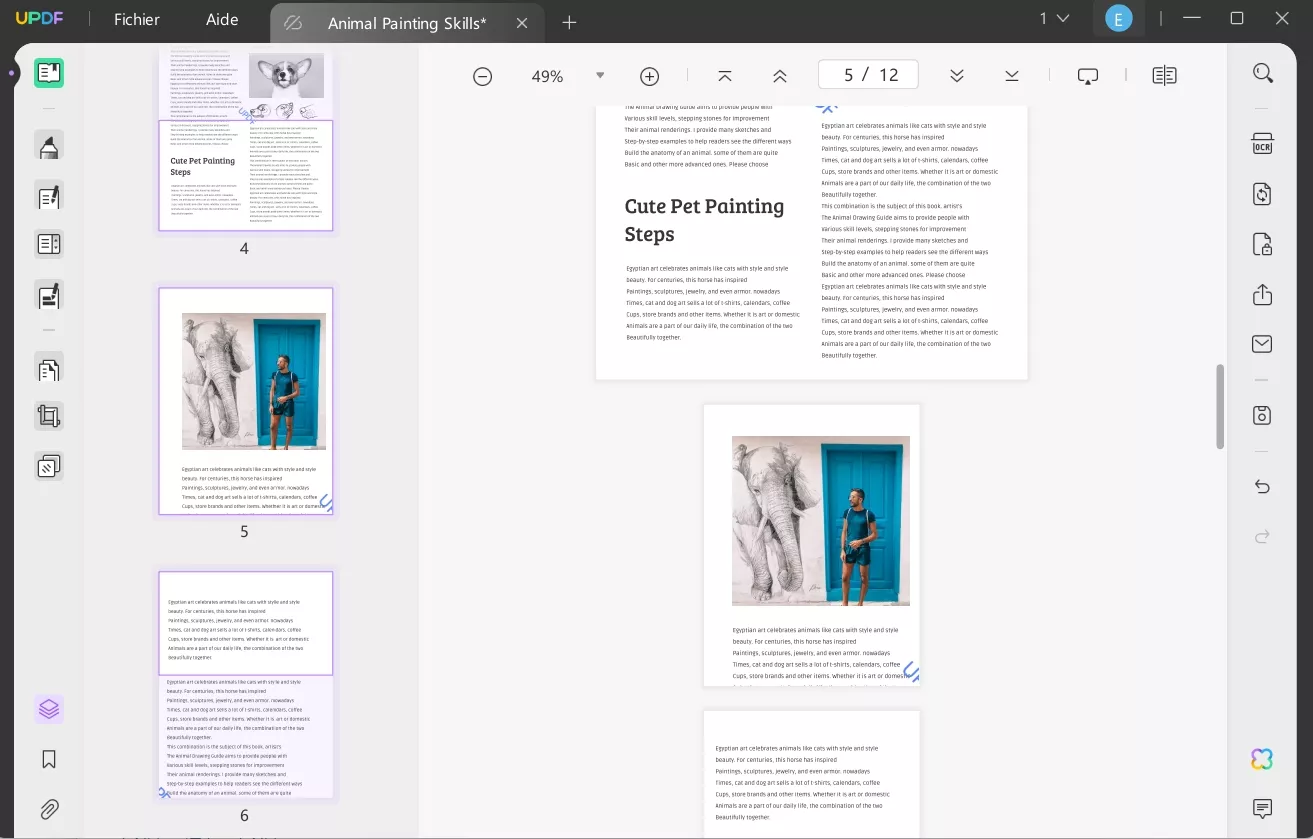Open the Protect PDF lock tool

pyautogui.click(x=1262, y=244)
